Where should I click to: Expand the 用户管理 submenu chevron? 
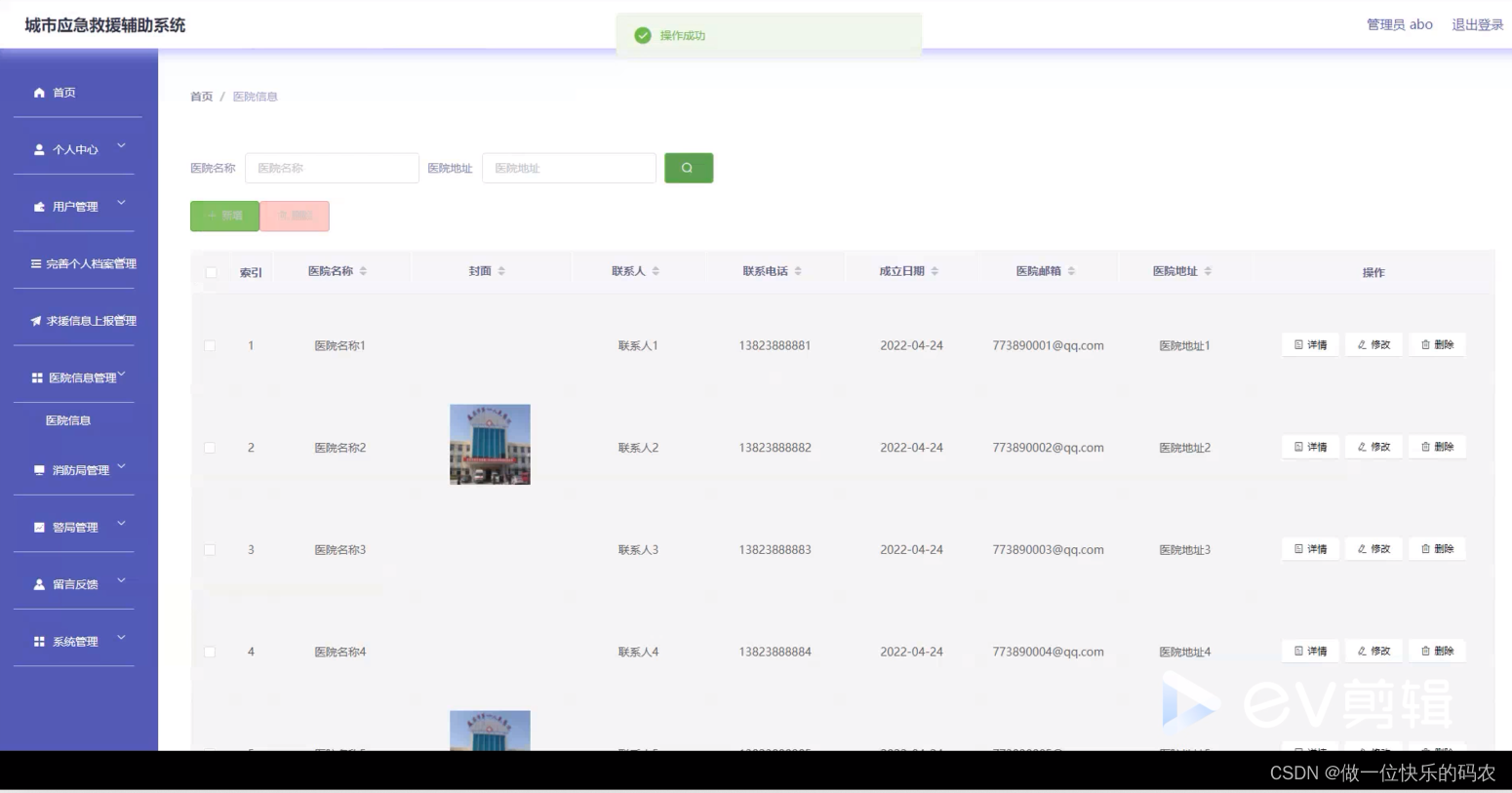click(x=120, y=202)
